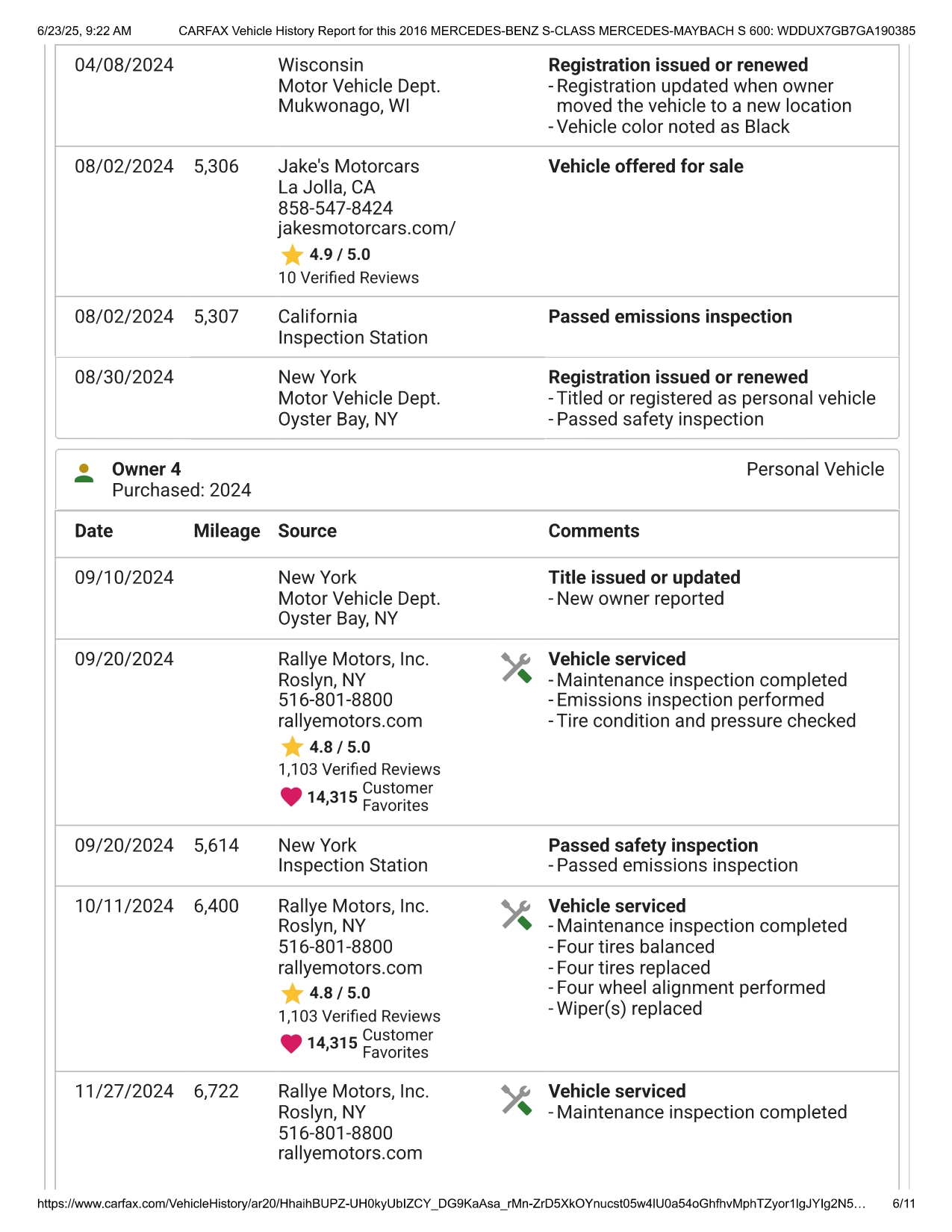952x1232 pixels.
Task: Click the Owner 4 person icon
Action: pyautogui.click(x=84, y=473)
